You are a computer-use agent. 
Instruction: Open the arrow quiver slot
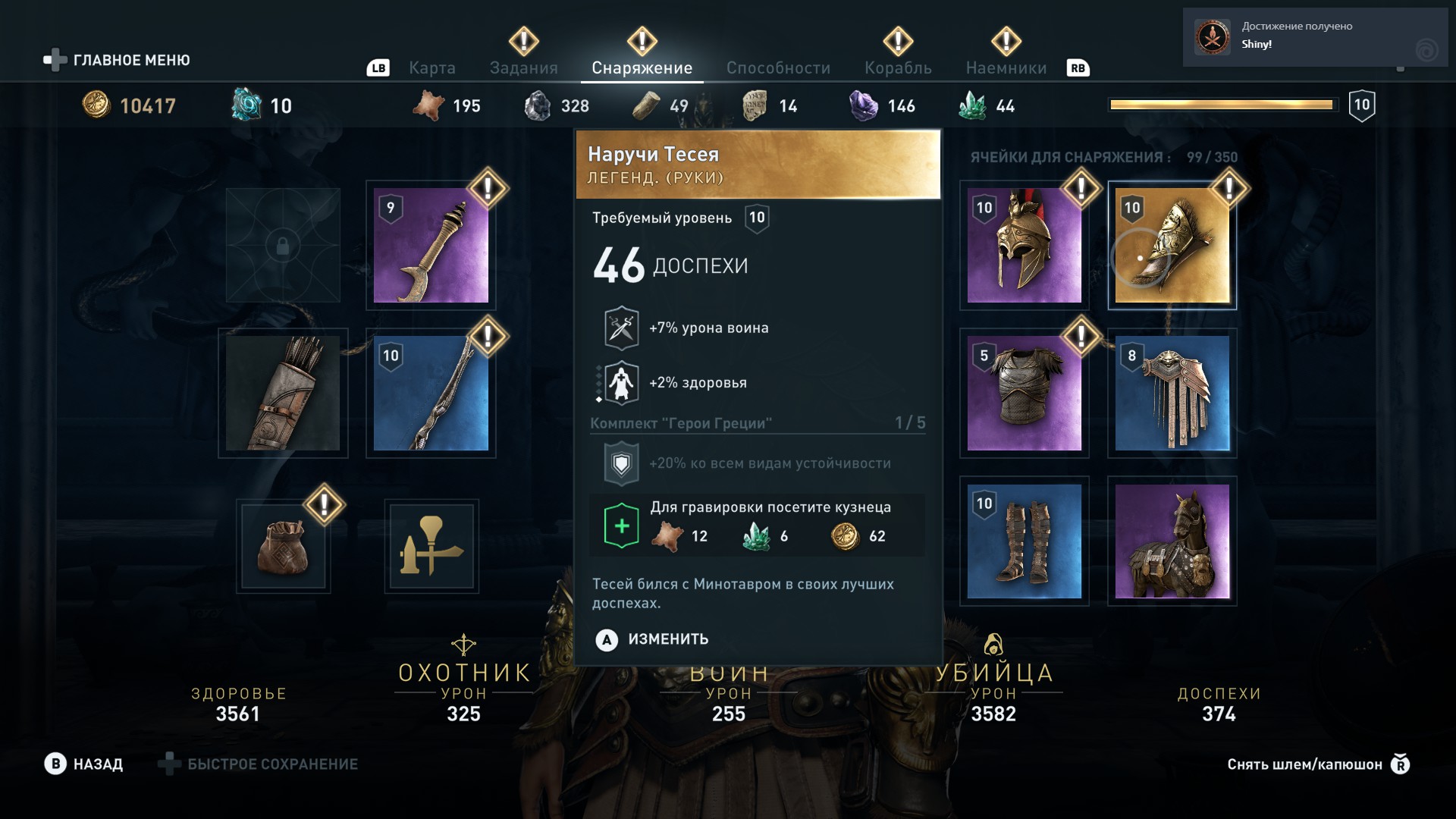283,394
